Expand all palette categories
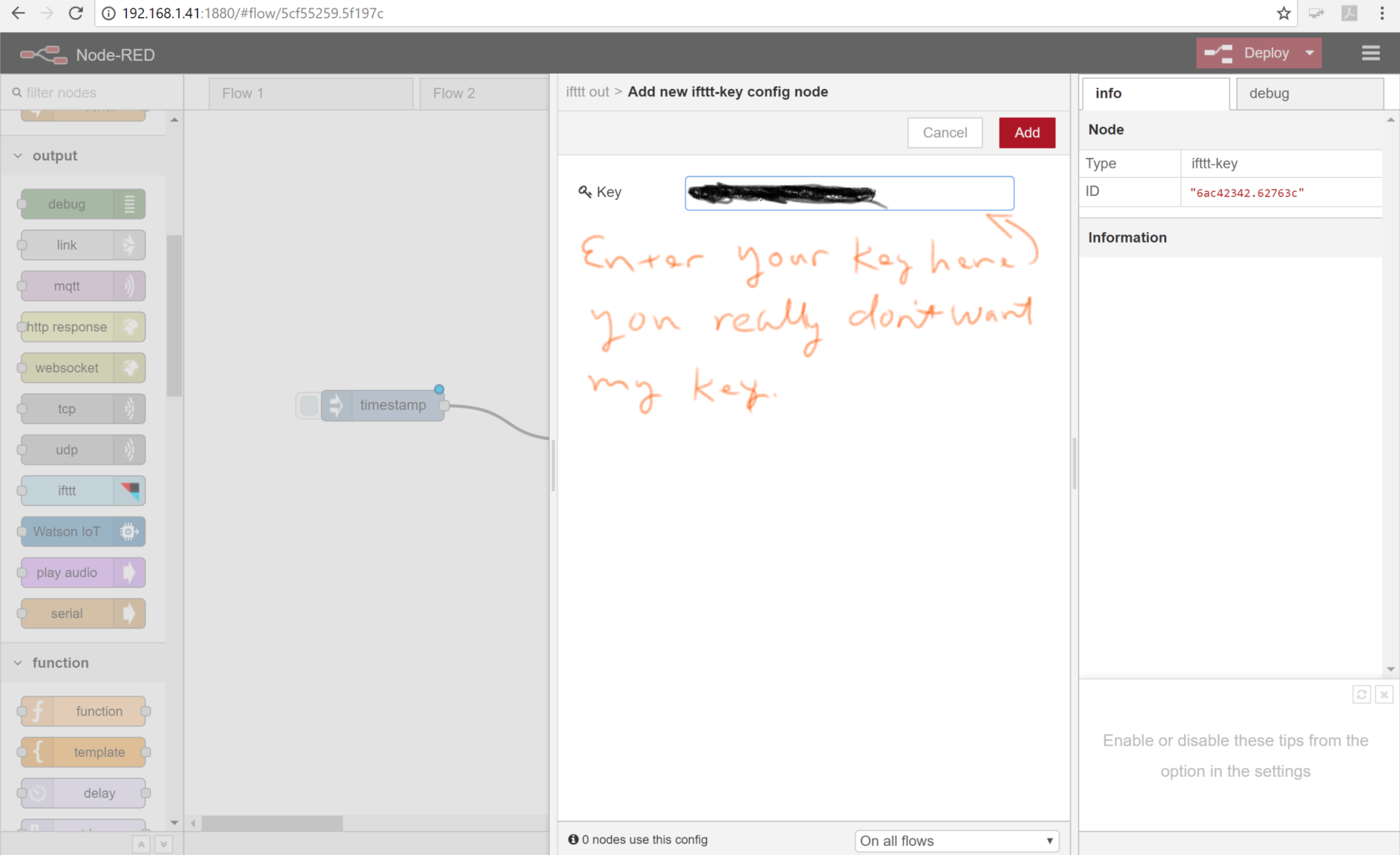The image size is (1400, 855). tap(163, 844)
